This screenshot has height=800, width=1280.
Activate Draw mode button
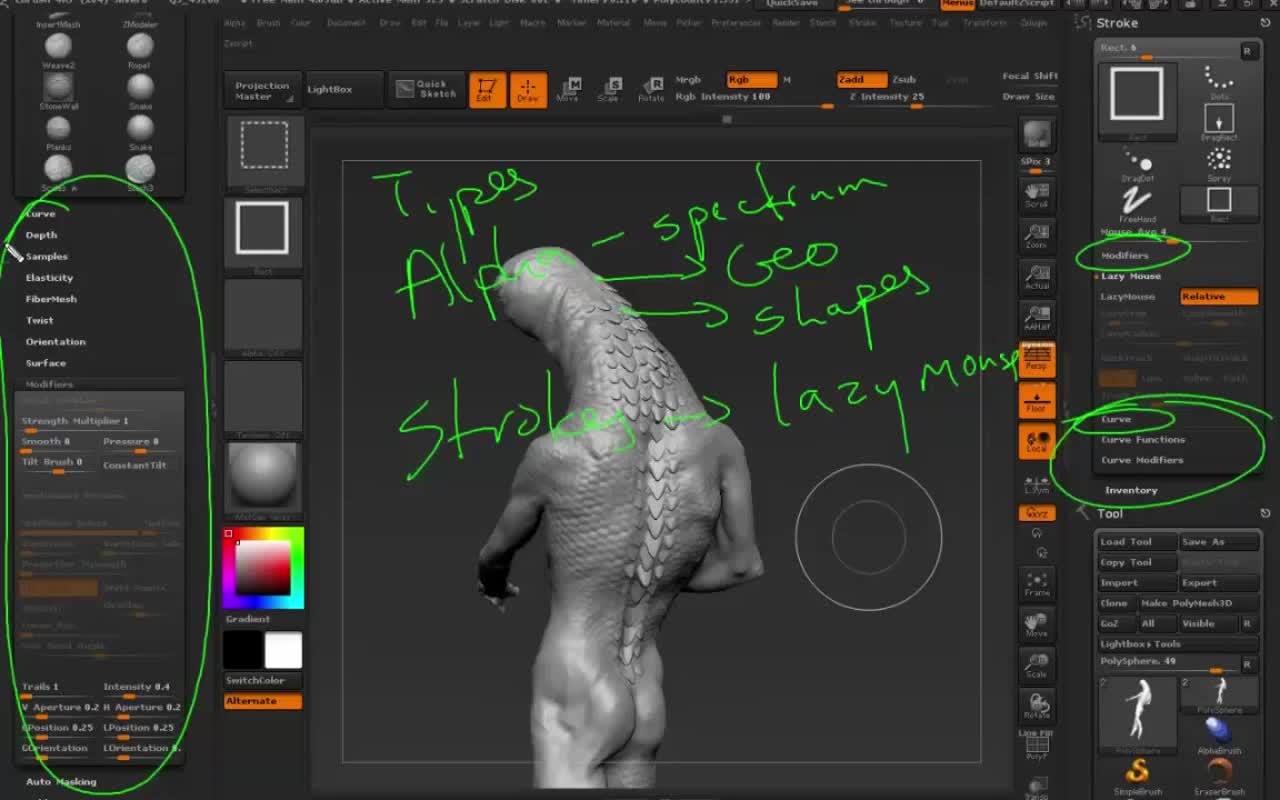coord(528,90)
